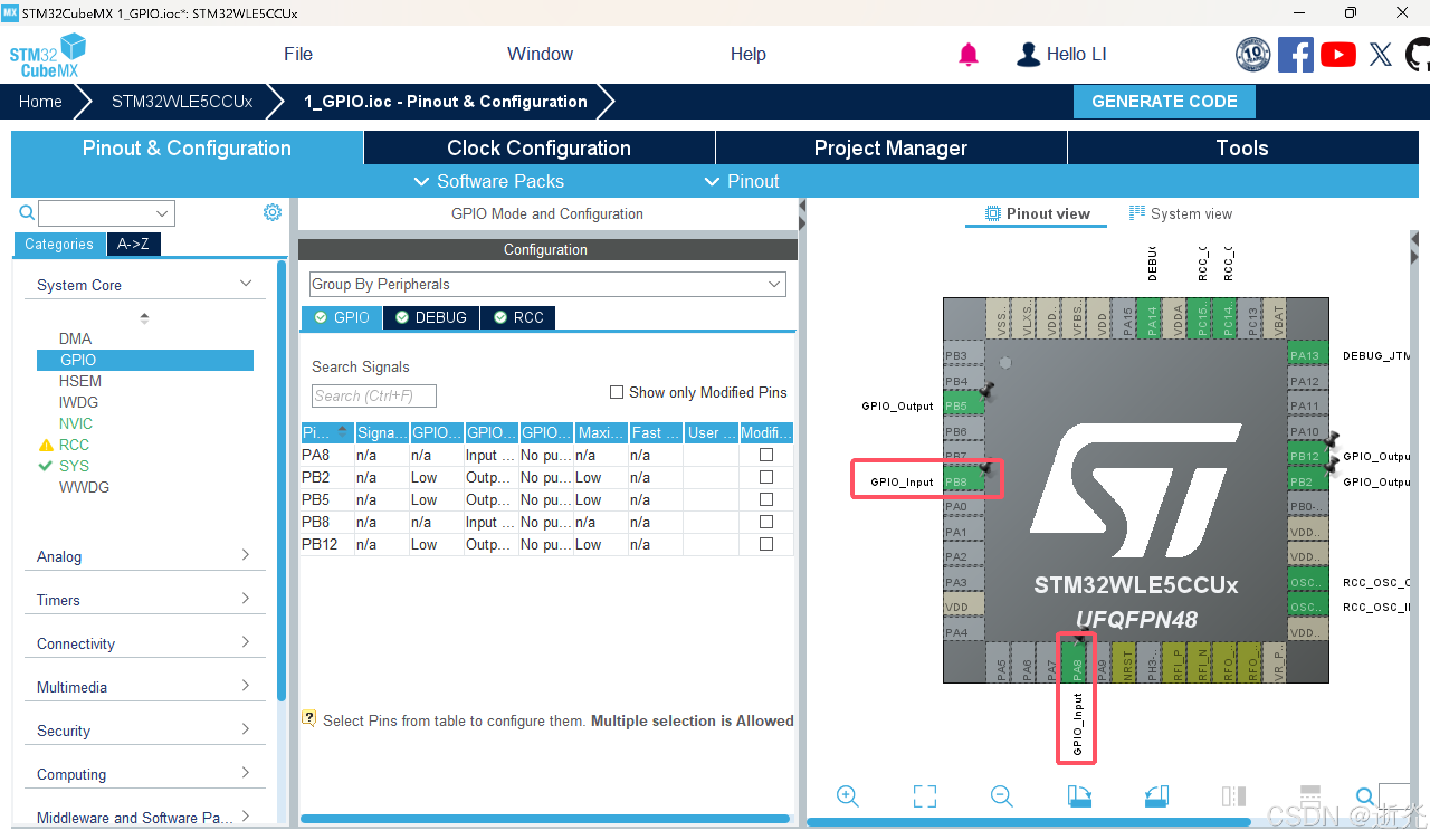This screenshot has width=1430, height=840.
Task: Click the Search Signals input field
Action: (373, 395)
